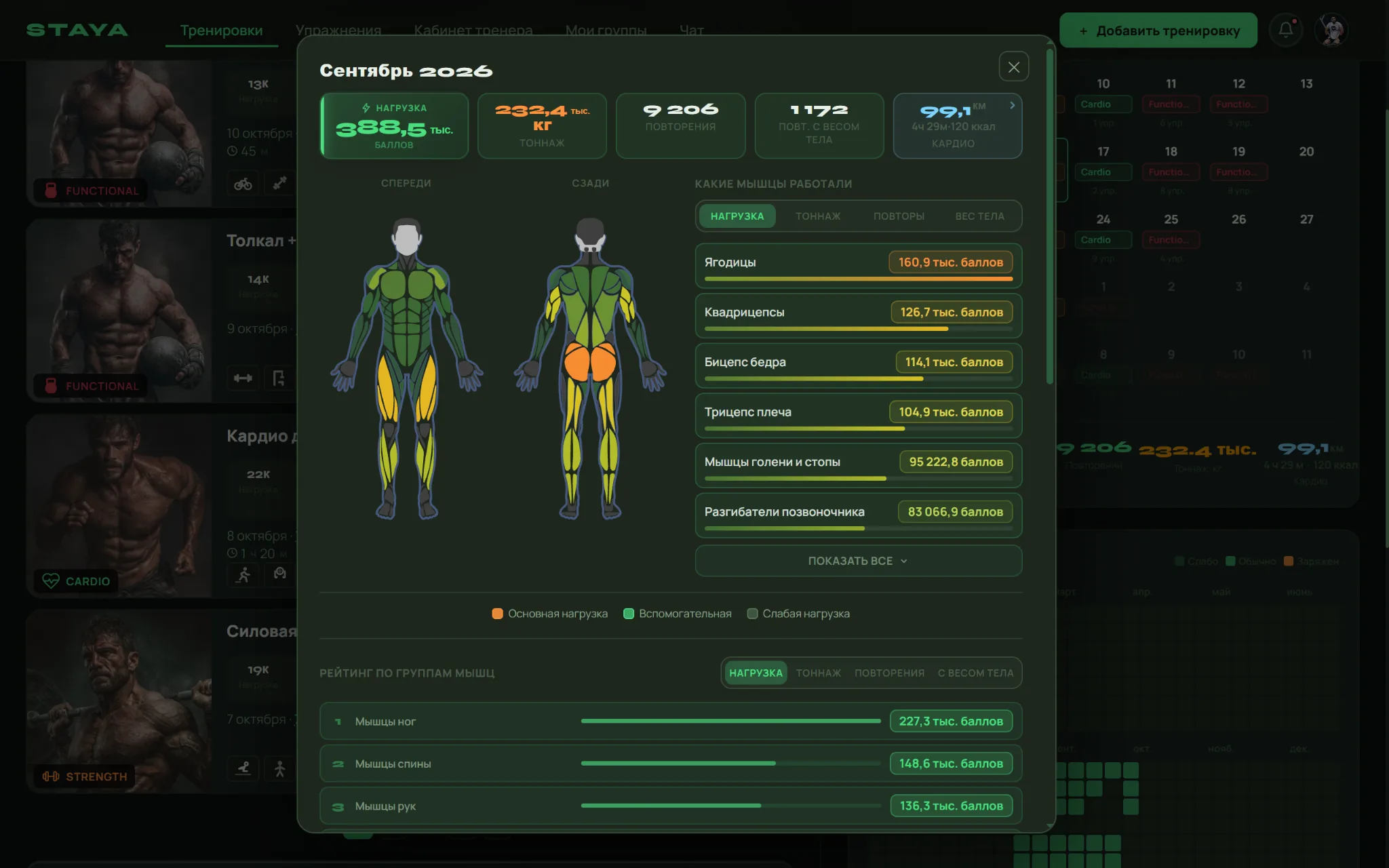Click the lightning icon in Нагрузка card
The width and height of the screenshot is (1389, 868).
[x=366, y=108]
